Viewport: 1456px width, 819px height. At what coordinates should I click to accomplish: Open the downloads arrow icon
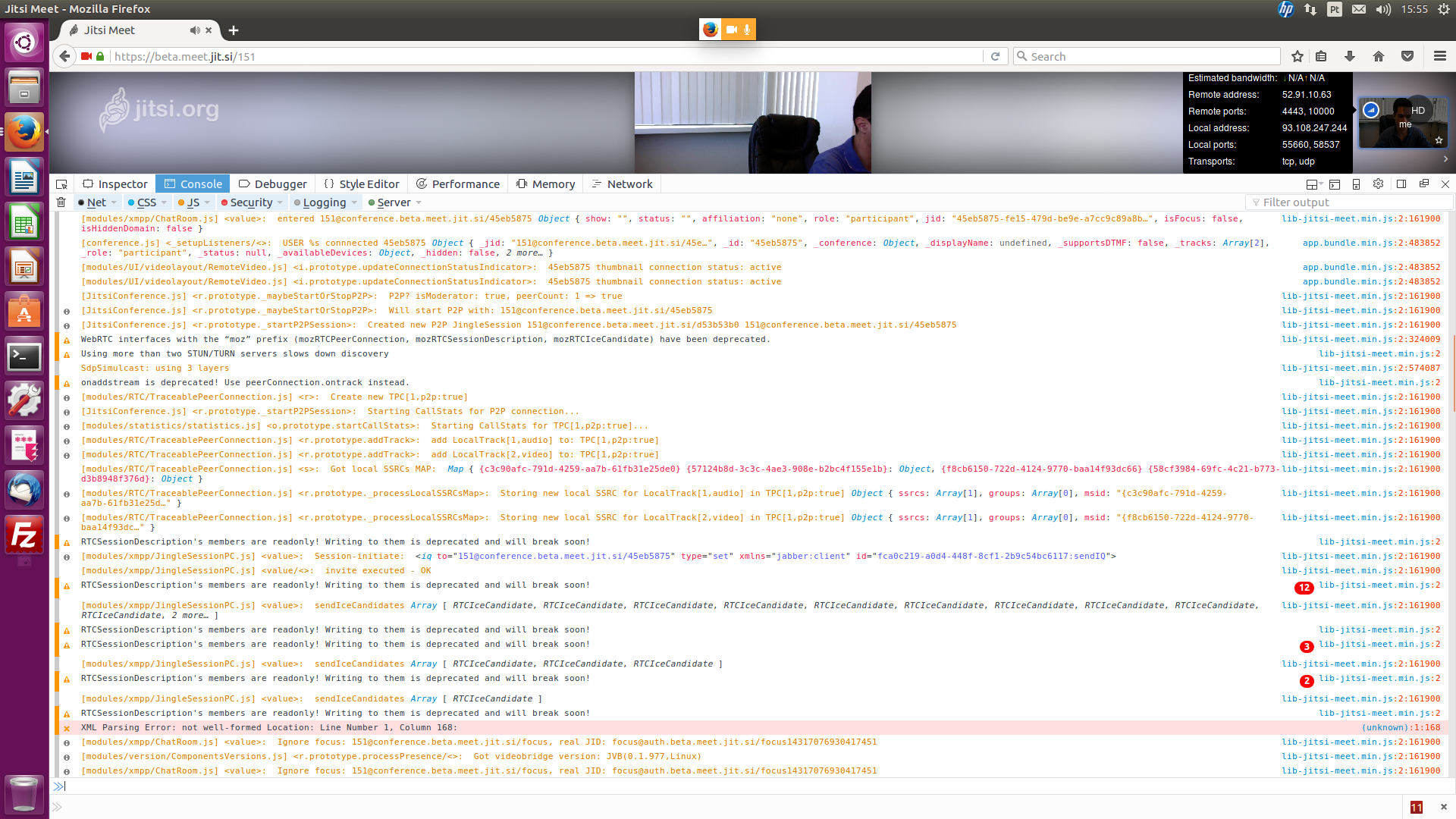tap(1350, 56)
